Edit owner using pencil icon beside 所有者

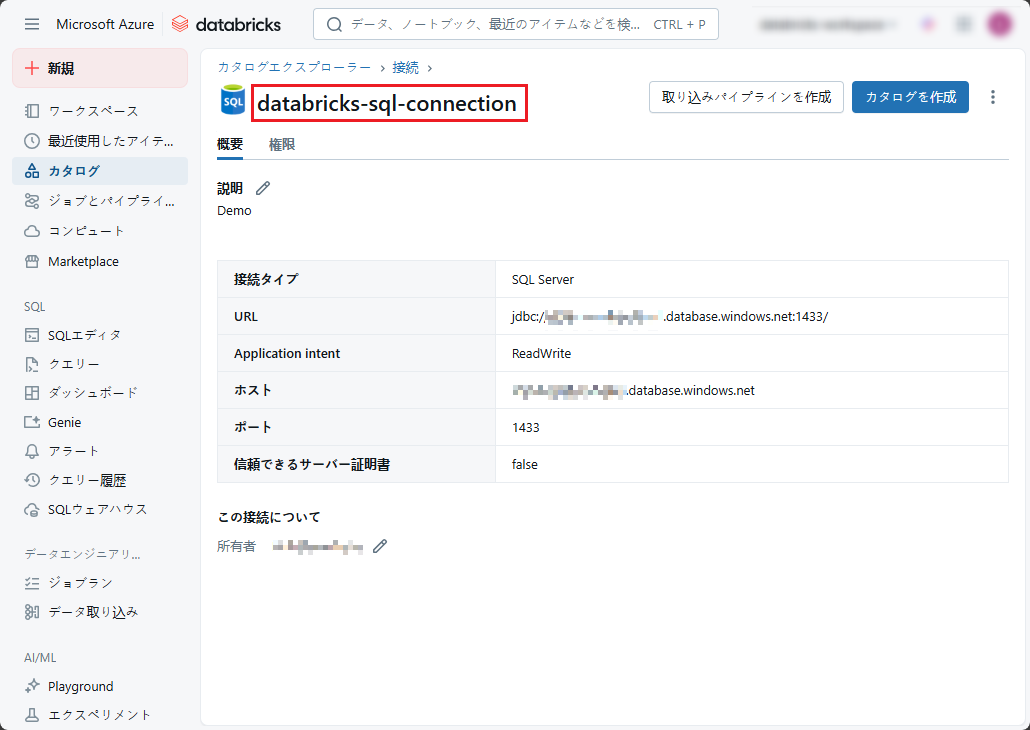380,546
